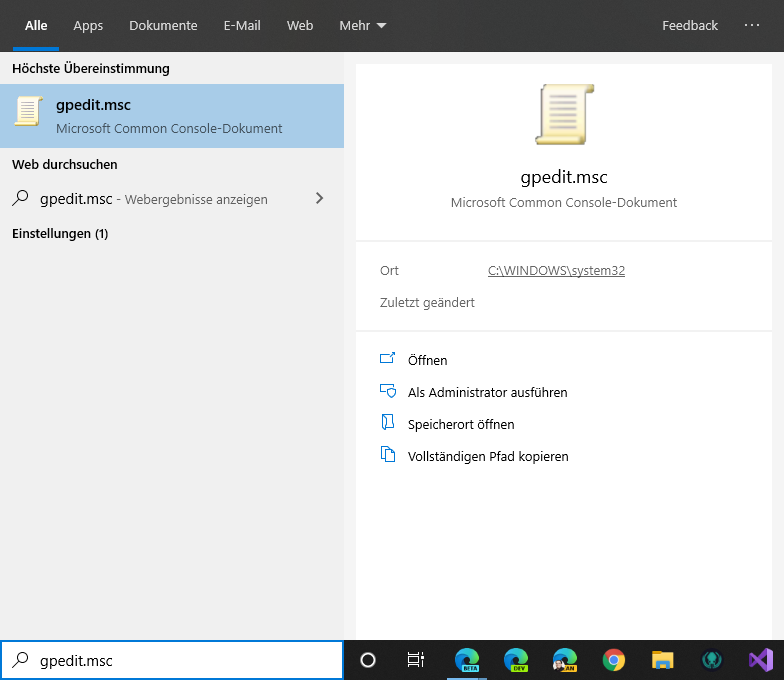Switch to the Dokumente tab

(163, 26)
